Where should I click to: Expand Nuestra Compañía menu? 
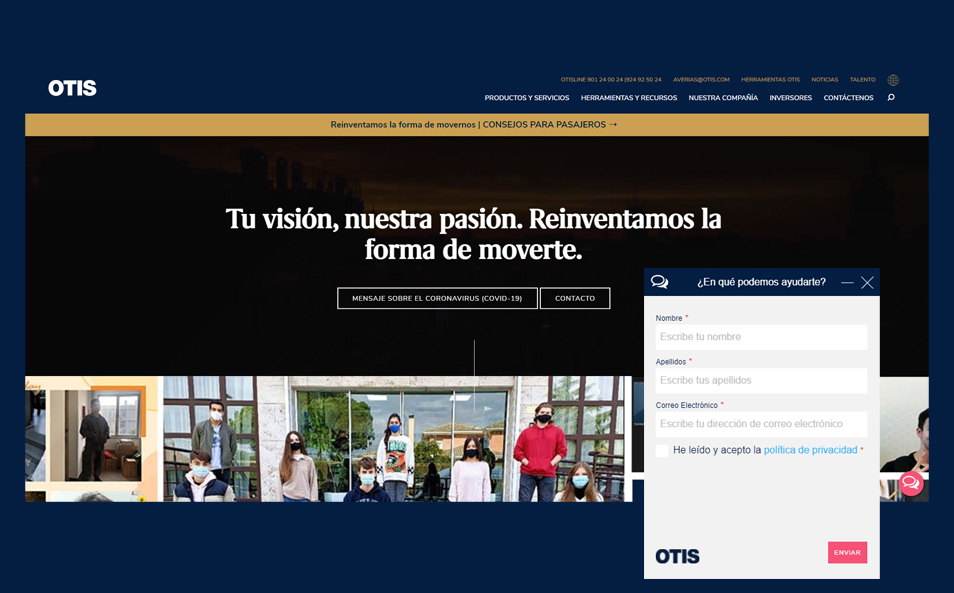[723, 98]
